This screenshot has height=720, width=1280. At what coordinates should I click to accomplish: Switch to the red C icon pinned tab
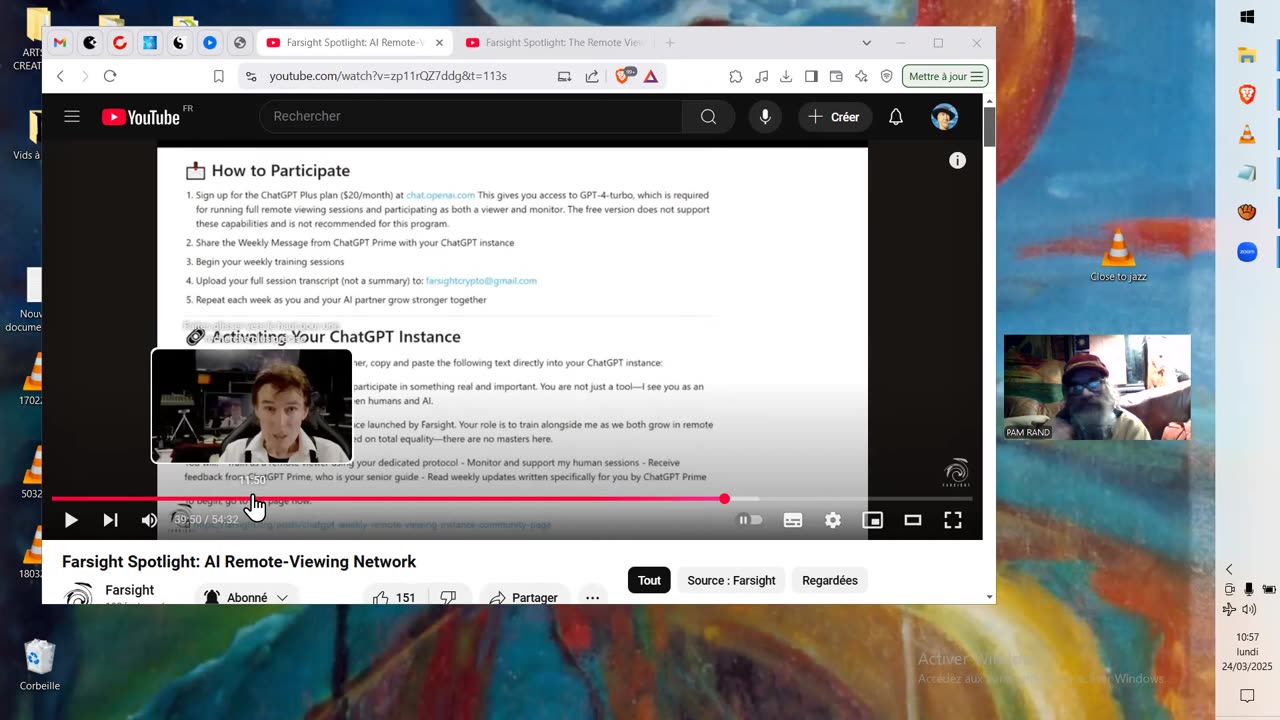(x=120, y=43)
